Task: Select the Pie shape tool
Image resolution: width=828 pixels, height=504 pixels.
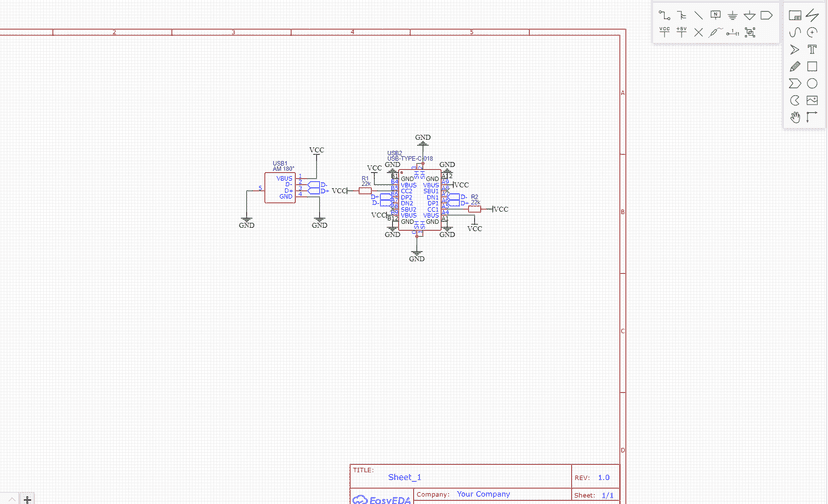Action: 795,100
